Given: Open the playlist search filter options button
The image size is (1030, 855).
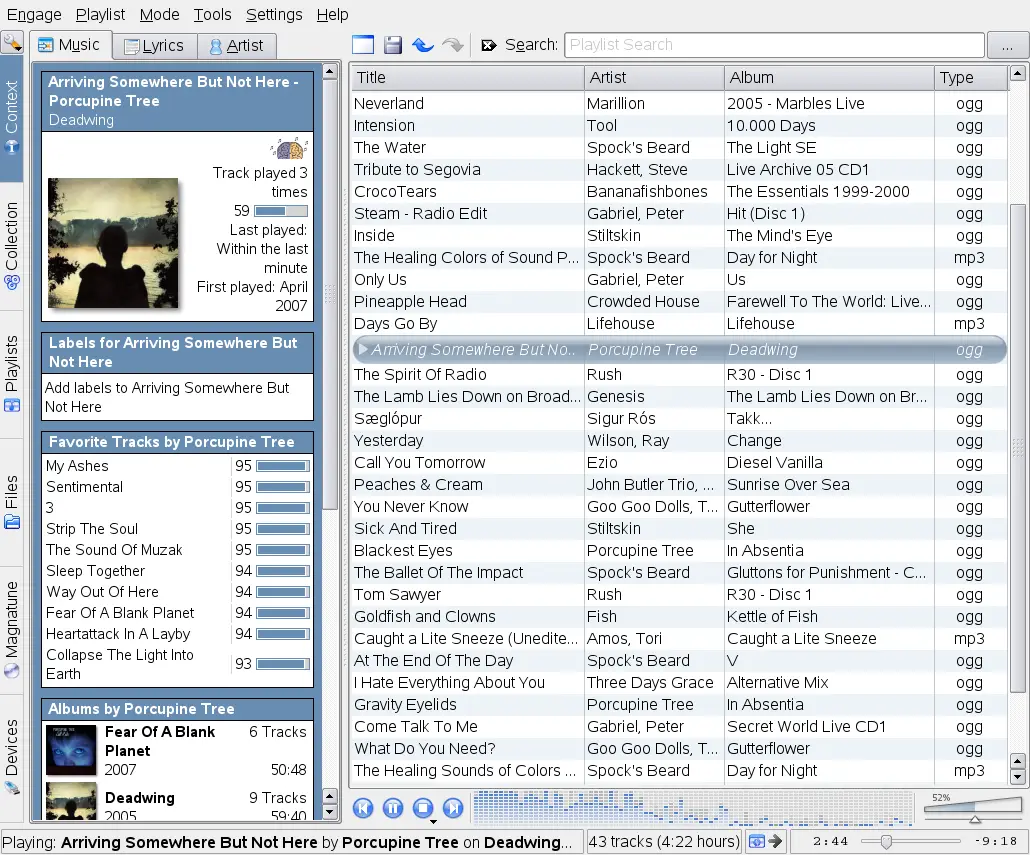Looking at the screenshot, I should tap(1007, 45).
